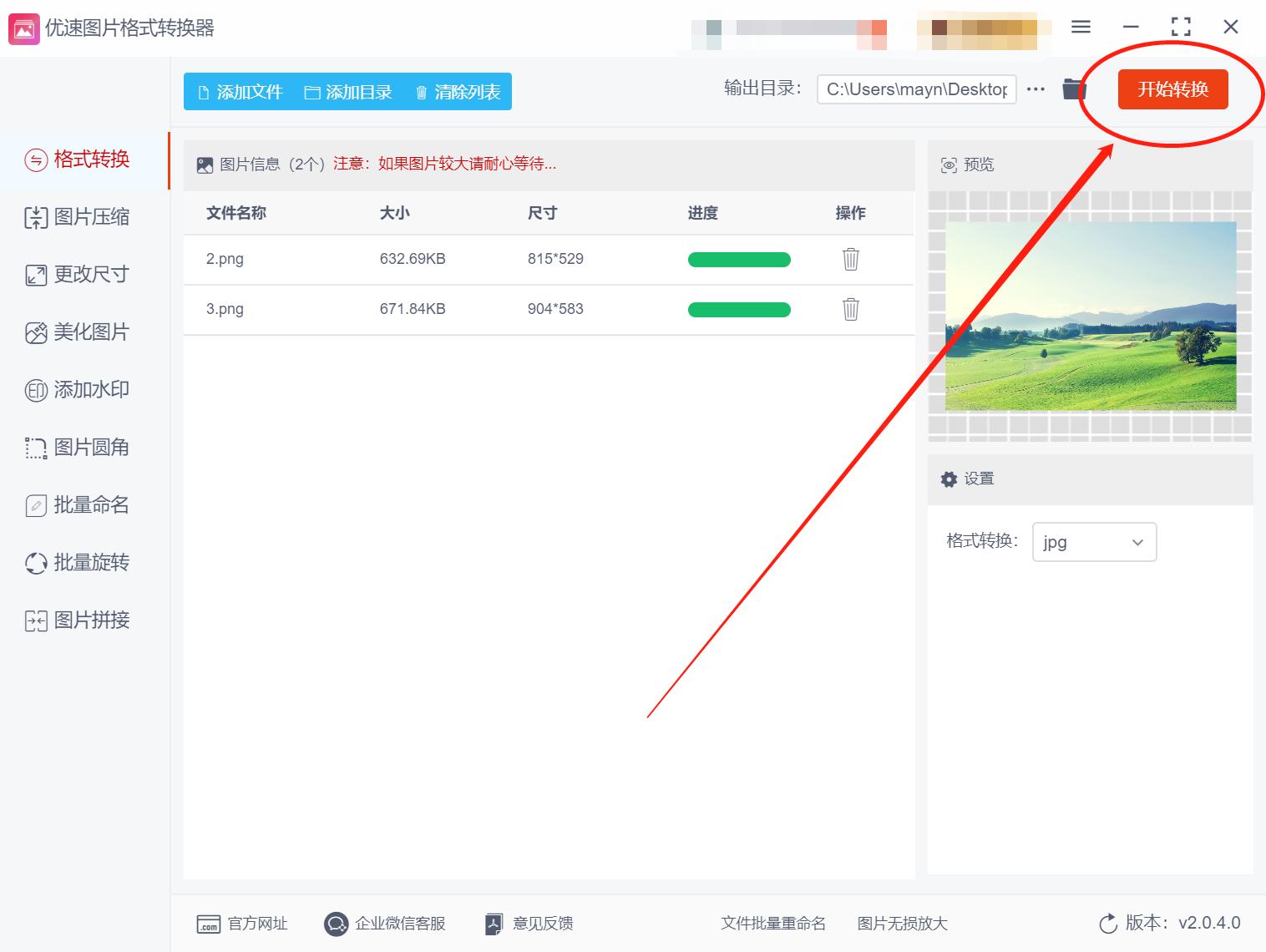Click the progress bar for 2.png

pos(739,260)
